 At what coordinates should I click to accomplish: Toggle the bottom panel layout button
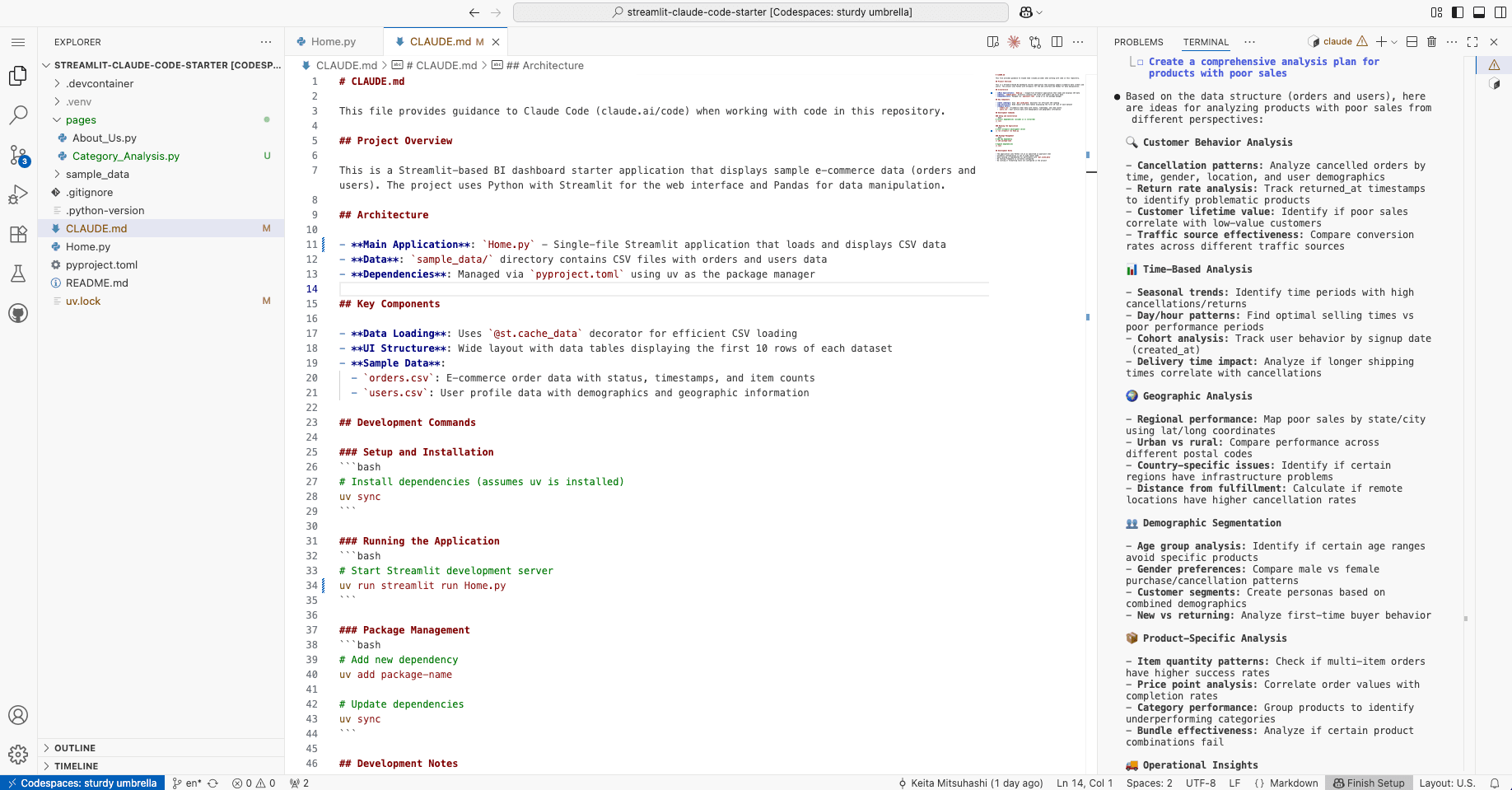pyautogui.click(x=1479, y=12)
